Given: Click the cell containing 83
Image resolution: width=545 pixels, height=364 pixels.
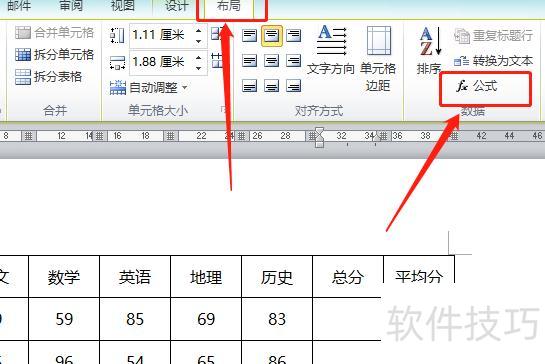Looking at the screenshot, I should [x=277, y=319].
